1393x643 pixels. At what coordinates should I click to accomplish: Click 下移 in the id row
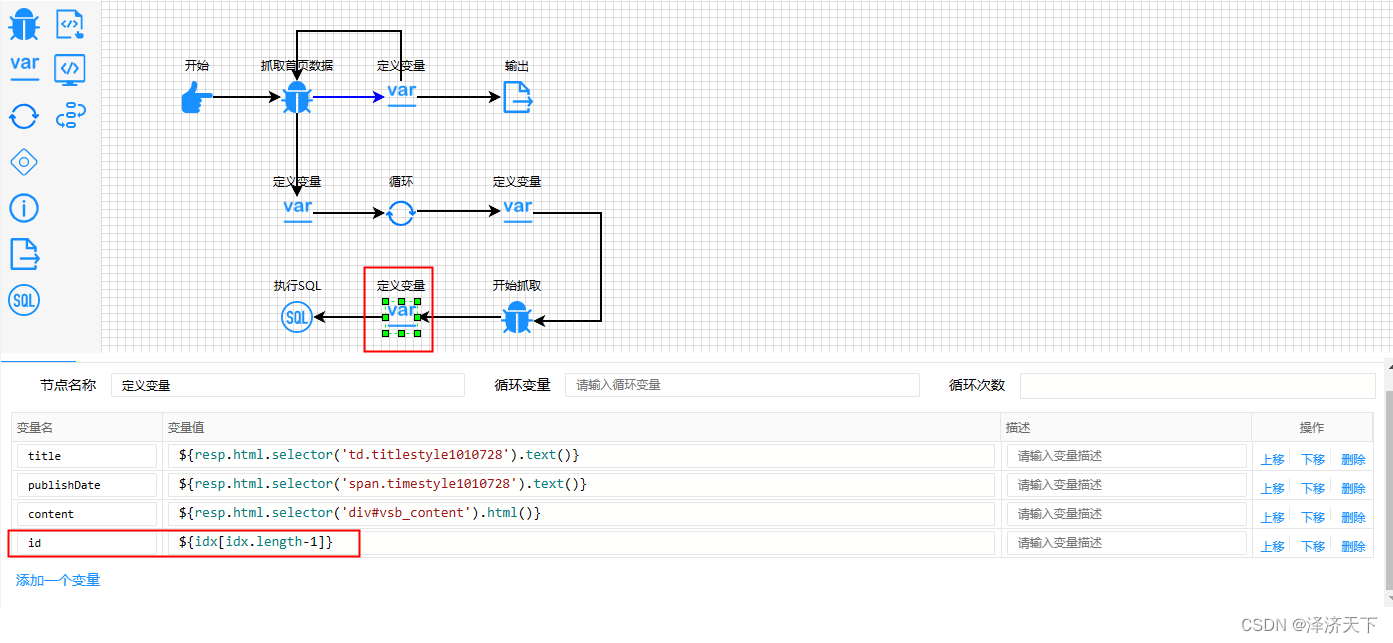[1313, 547]
